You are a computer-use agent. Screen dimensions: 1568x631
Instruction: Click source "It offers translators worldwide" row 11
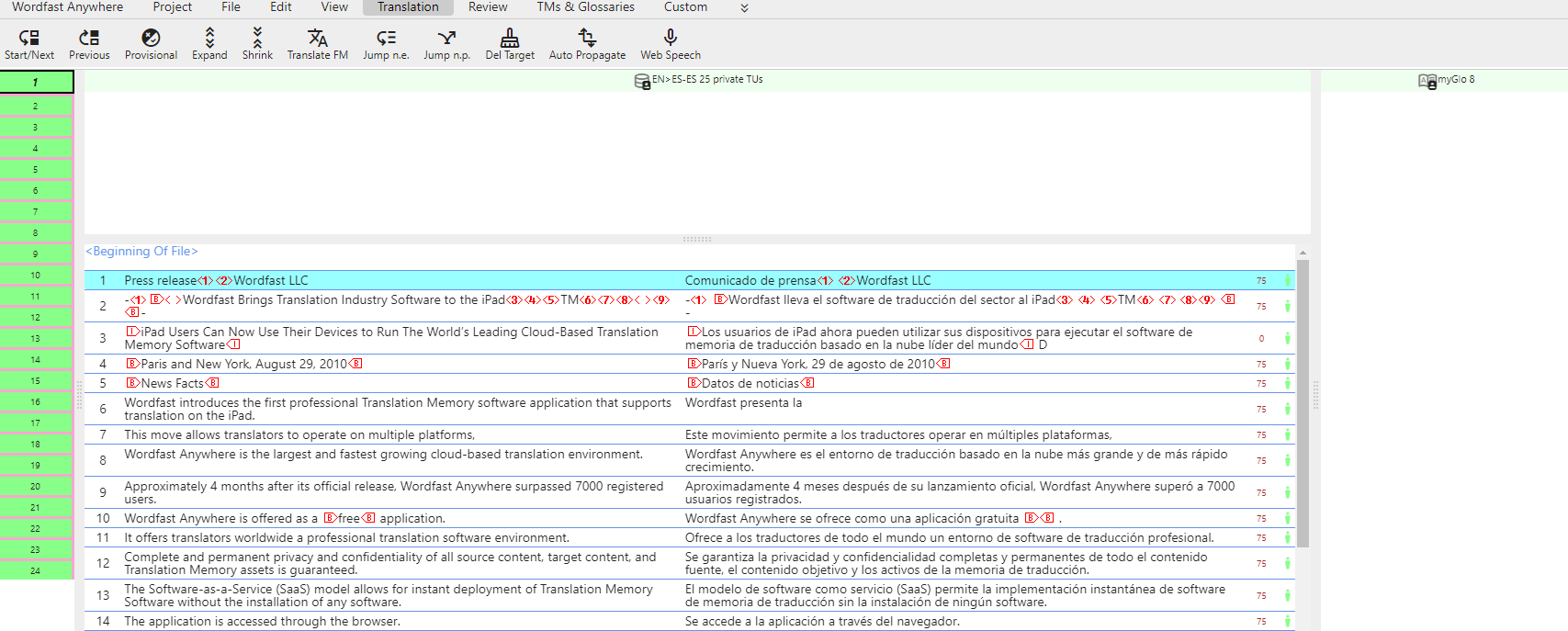pos(347,537)
